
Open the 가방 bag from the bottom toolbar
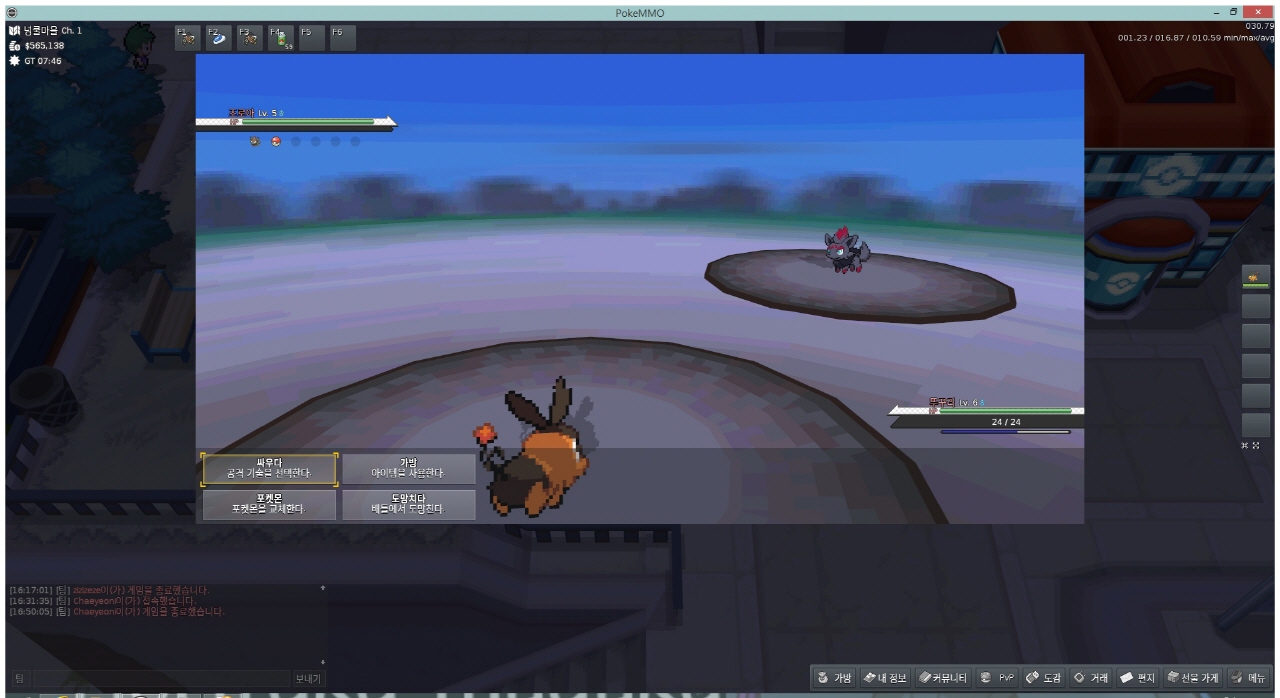(835, 678)
